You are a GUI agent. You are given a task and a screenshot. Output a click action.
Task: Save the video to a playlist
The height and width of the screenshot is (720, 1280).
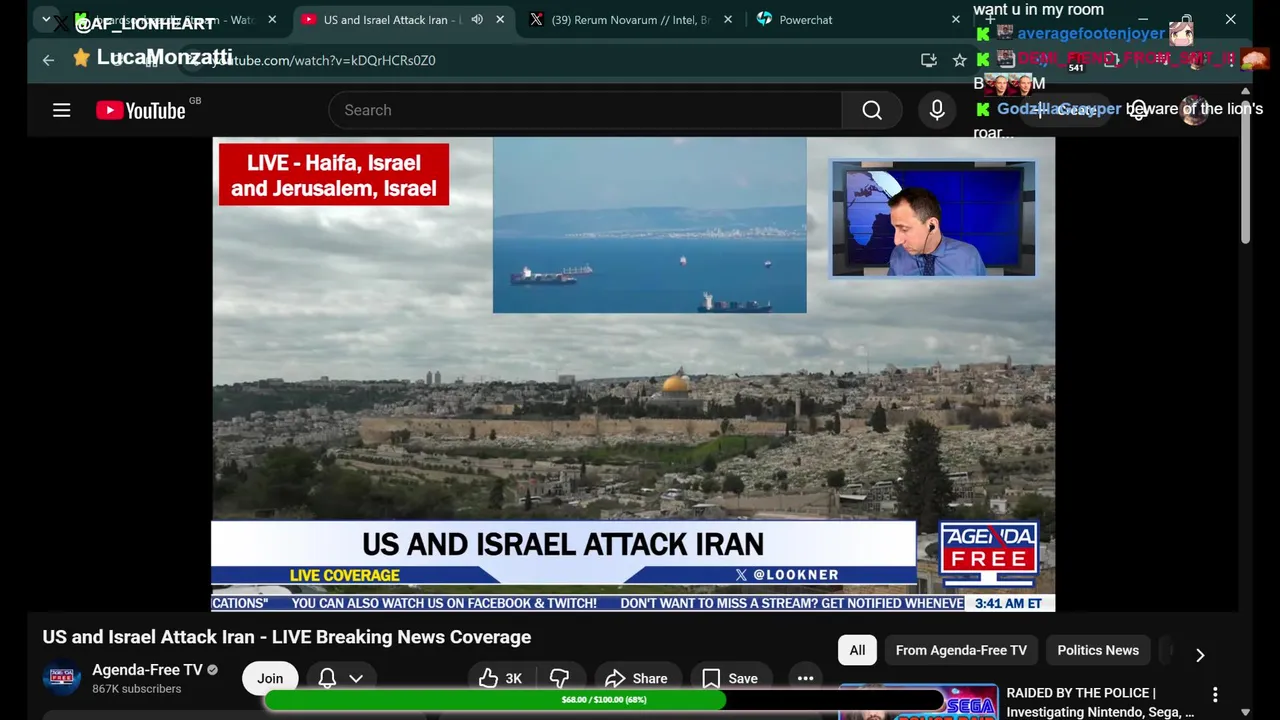[x=729, y=678]
